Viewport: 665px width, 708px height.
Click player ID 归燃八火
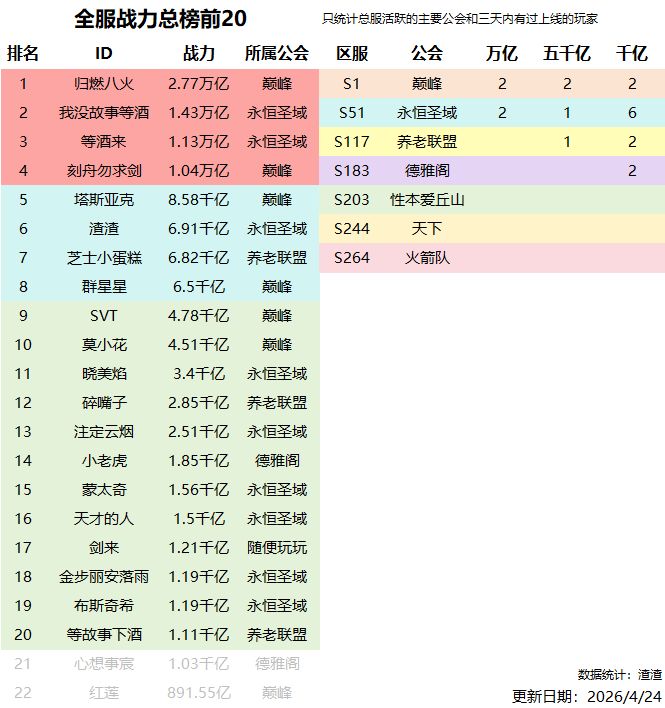click(x=104, y=84)
